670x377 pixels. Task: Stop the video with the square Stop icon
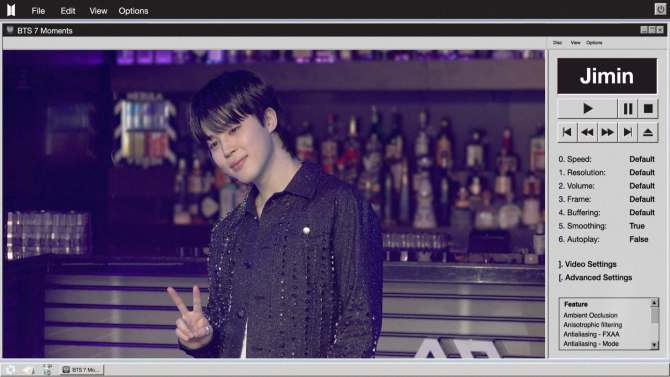tap(648, 109)
